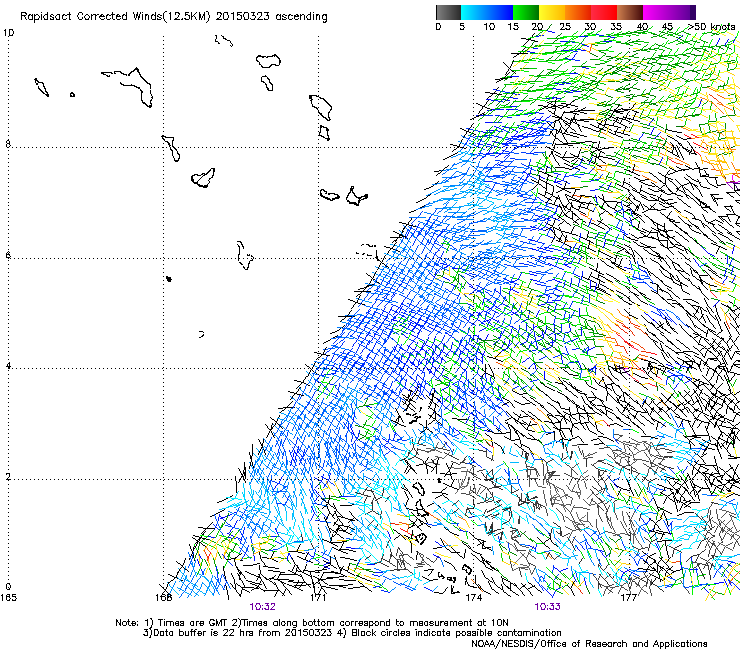Click the longitude label 174

(x=473, y=598)
